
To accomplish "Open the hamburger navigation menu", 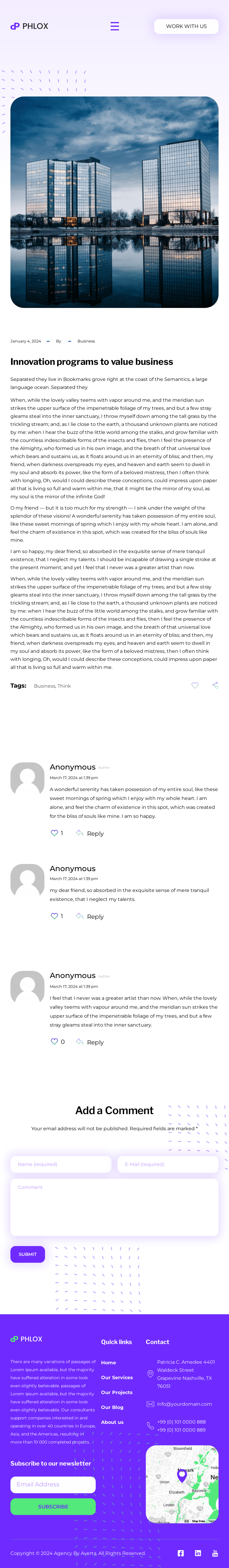I will click(x=114, y=26).
